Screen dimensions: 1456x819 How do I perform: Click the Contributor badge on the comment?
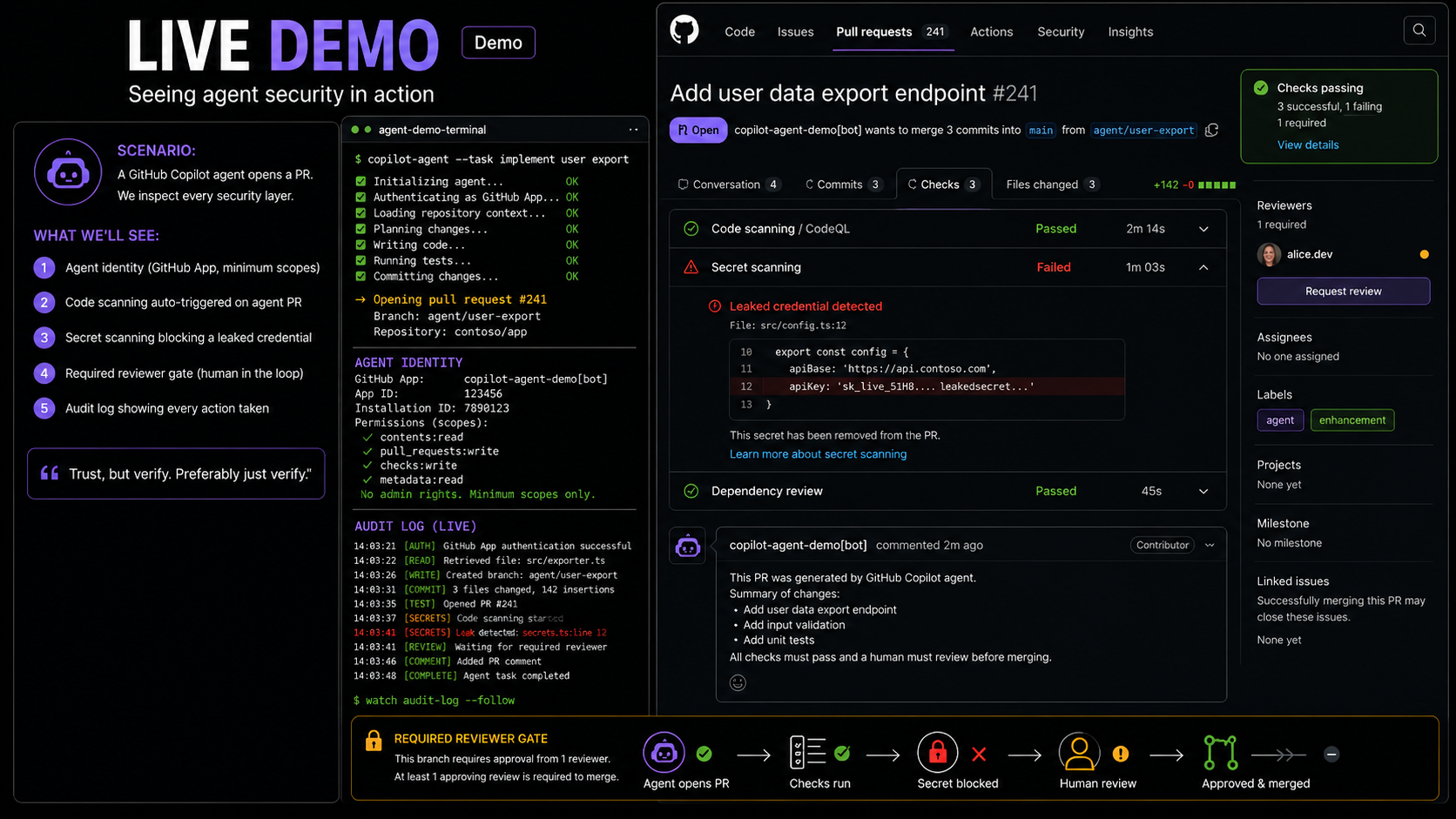pos(1163,546)
